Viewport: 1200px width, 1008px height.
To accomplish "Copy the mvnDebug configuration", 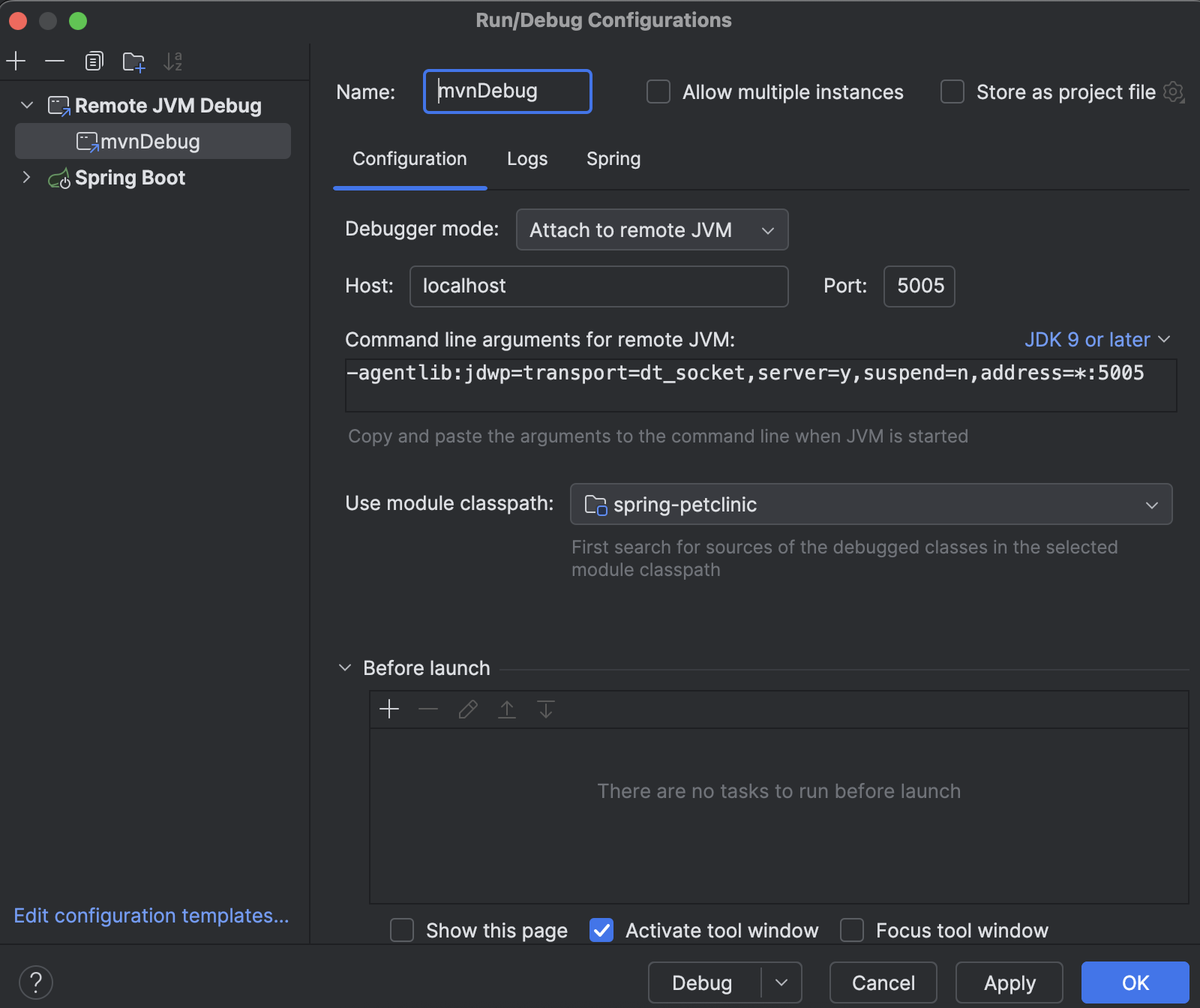I will click(94, 61).
